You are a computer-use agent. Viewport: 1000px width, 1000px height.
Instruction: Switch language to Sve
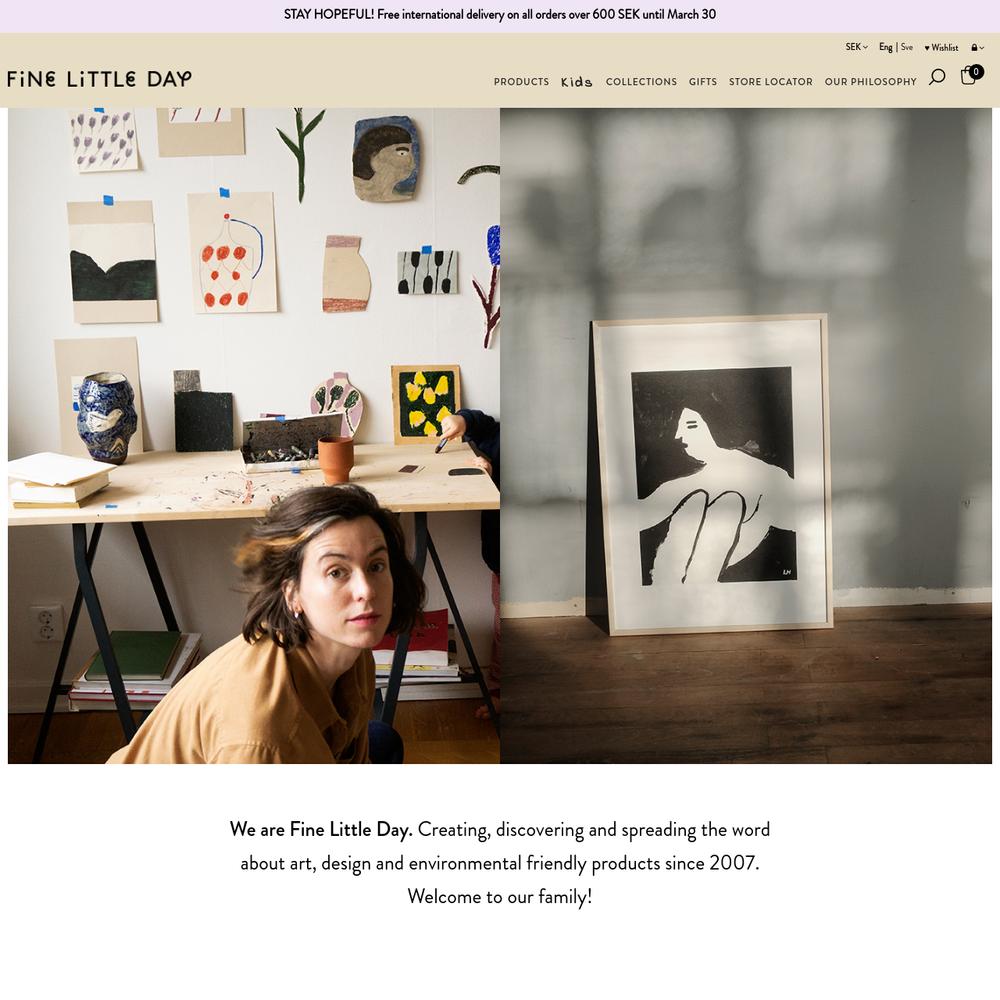906,47
